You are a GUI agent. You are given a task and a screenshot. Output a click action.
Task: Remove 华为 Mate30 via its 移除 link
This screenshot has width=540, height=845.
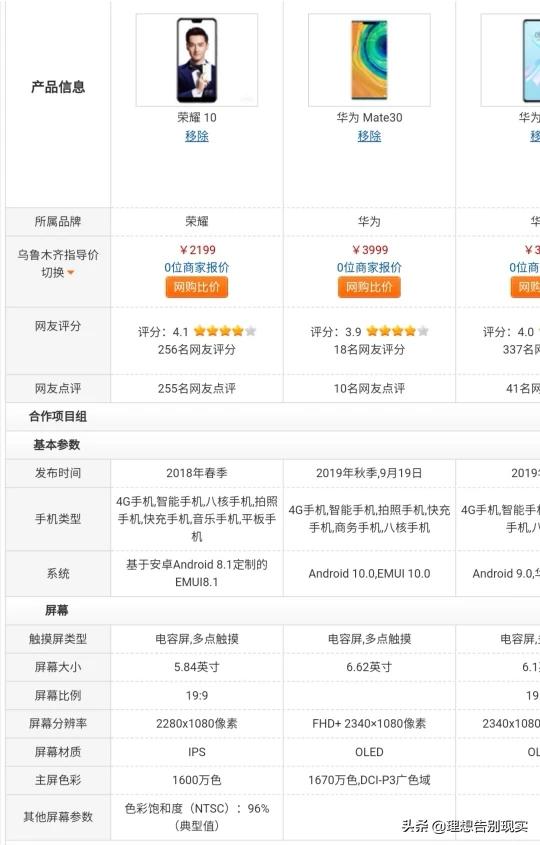(x=369, y=136)
